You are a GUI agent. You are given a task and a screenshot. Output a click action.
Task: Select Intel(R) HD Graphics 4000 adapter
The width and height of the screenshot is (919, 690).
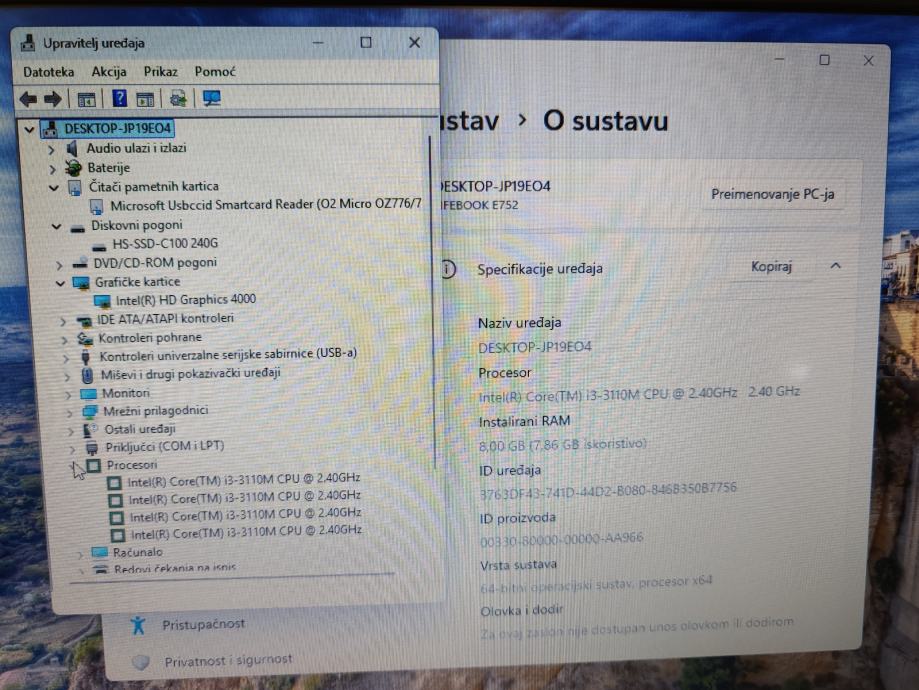tap(186, 300)
